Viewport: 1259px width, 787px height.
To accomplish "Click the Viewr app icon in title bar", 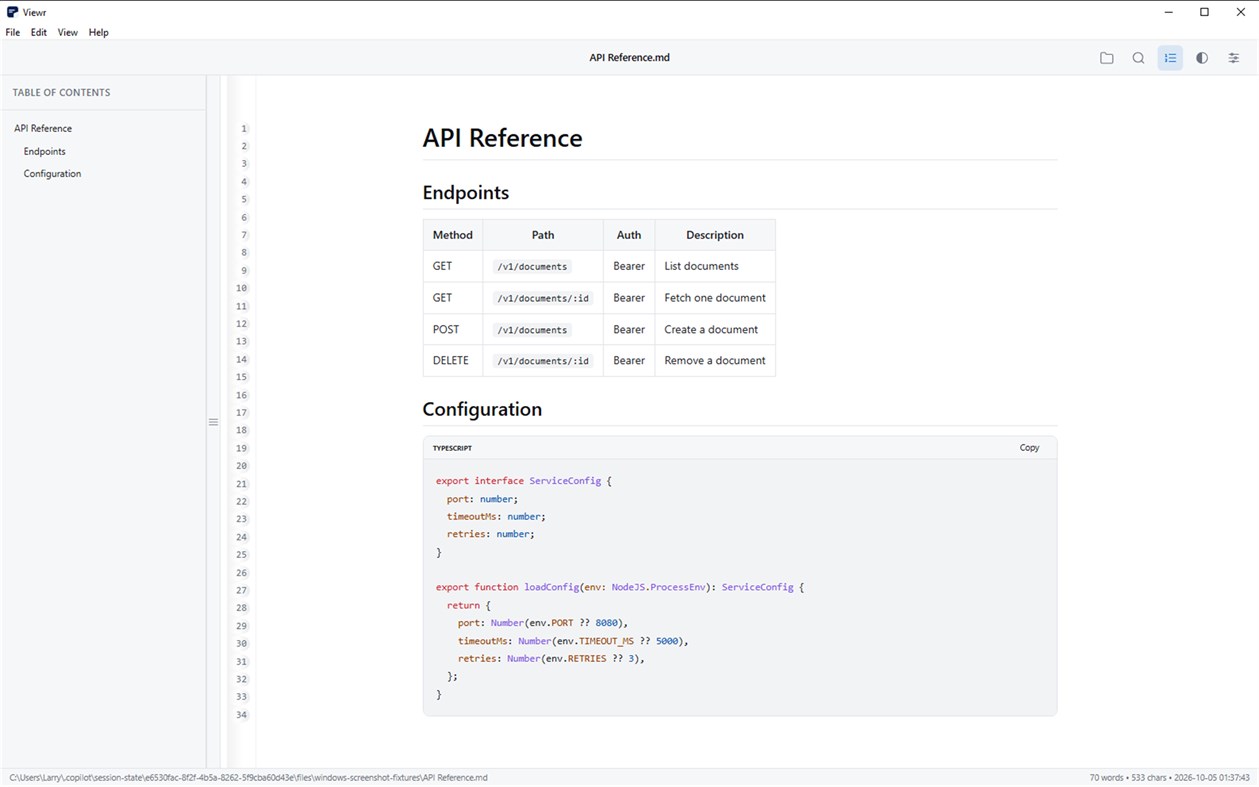I will 12,12.
